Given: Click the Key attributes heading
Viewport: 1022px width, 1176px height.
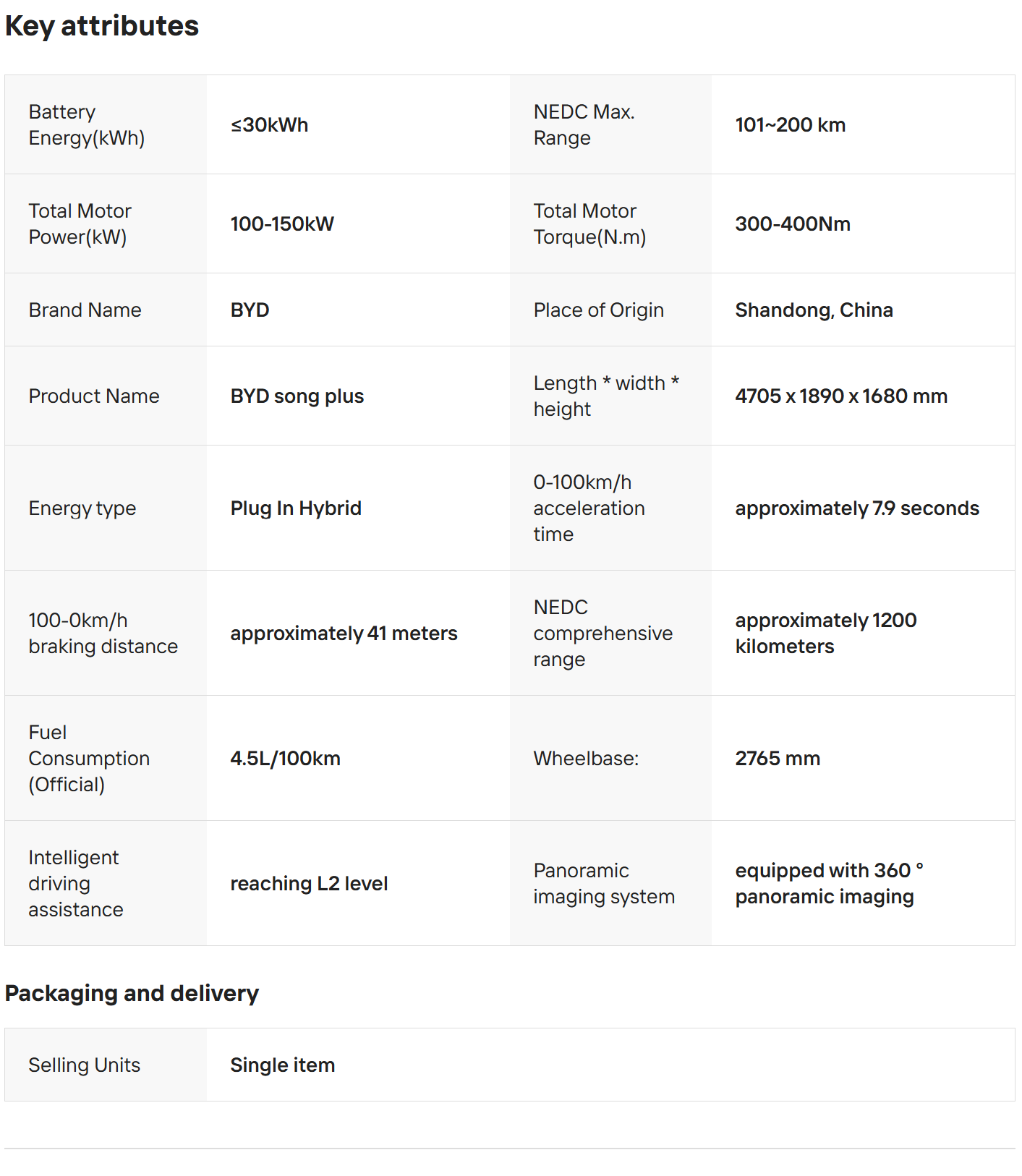Looking at the screenshot, I should (x=102, y=26).
